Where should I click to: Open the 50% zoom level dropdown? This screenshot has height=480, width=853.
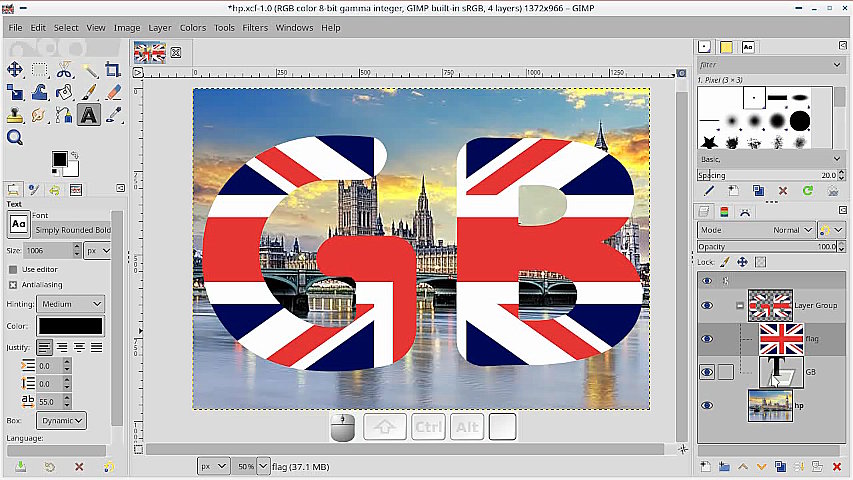point(263,466)
